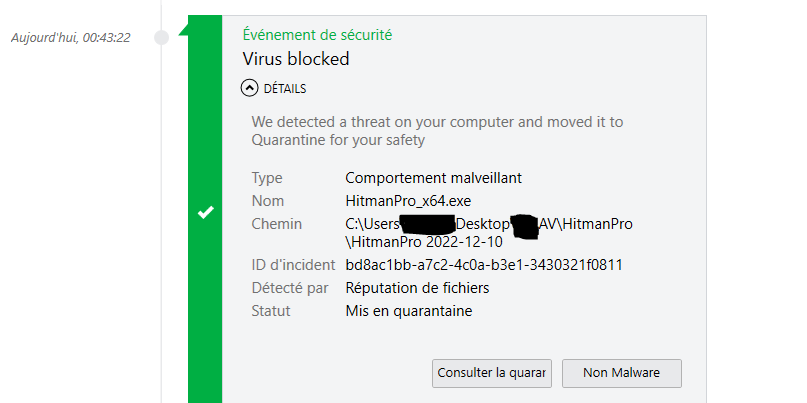Click the Chemin field label

pyautogui.click(x=276, y=223)
